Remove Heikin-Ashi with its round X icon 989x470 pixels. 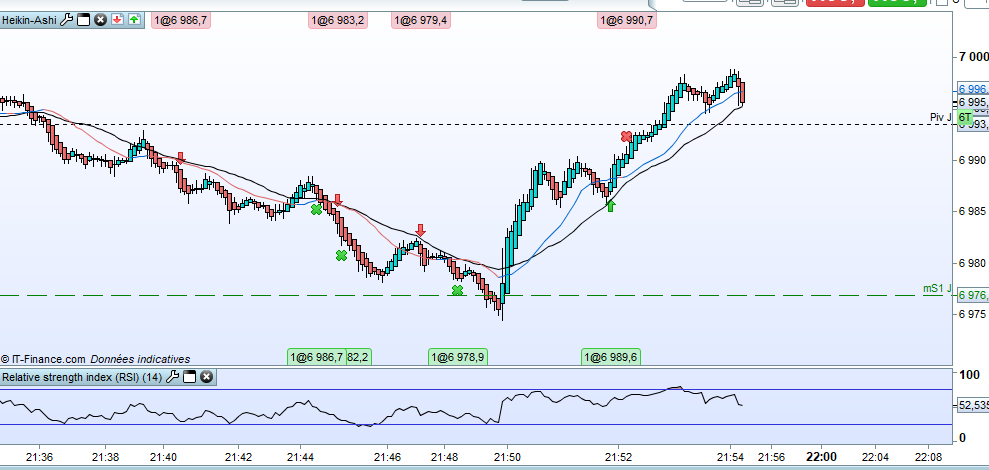coord(100,20)
